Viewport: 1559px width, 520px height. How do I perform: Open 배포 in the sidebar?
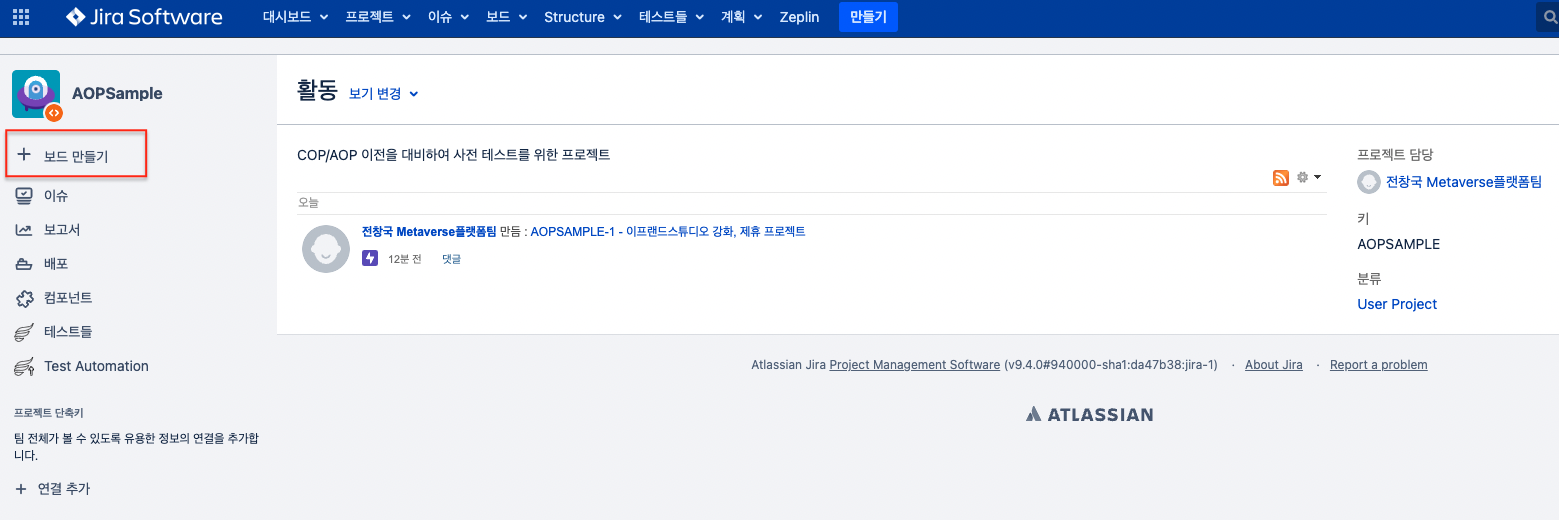(56, 264)
